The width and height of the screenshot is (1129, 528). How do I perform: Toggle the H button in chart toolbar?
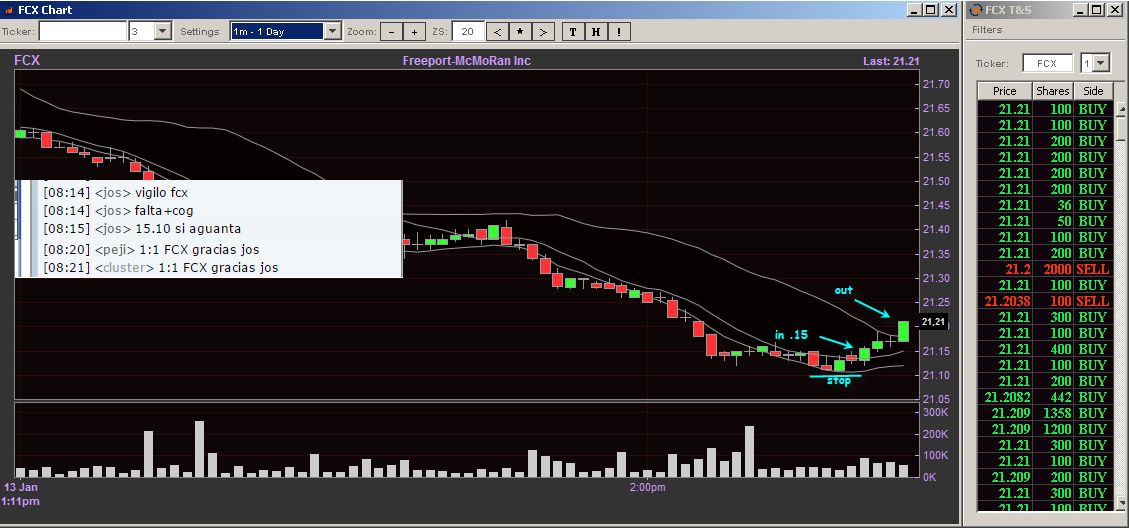pyautogui.click(x=595, y=32)
